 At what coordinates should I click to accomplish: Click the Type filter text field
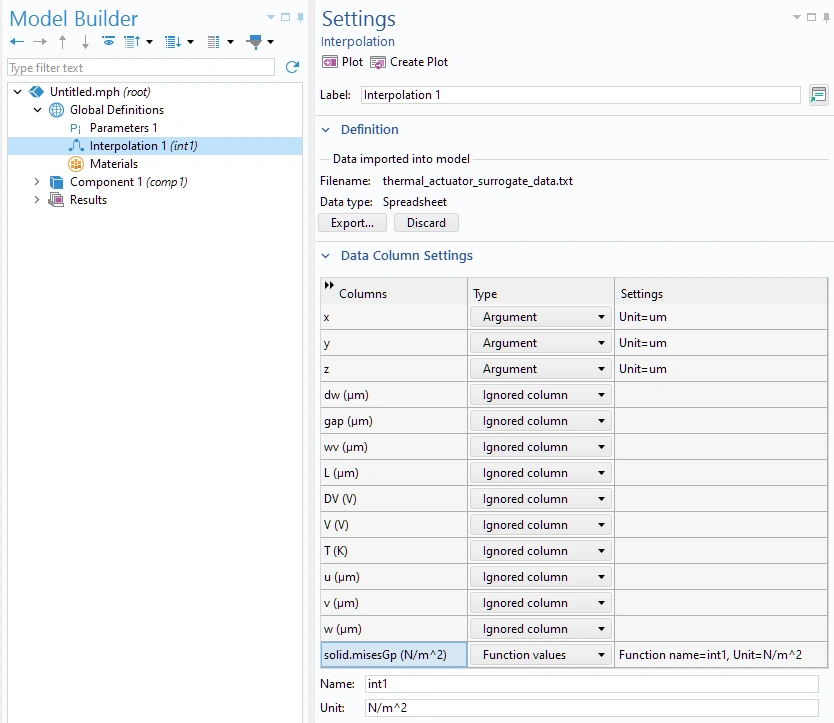pos(140,68)
